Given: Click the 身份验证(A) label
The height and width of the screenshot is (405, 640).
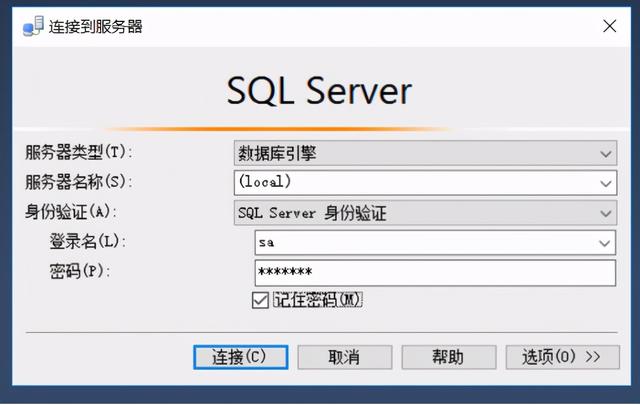Looking at the screenshot, I should click(71, 212).
